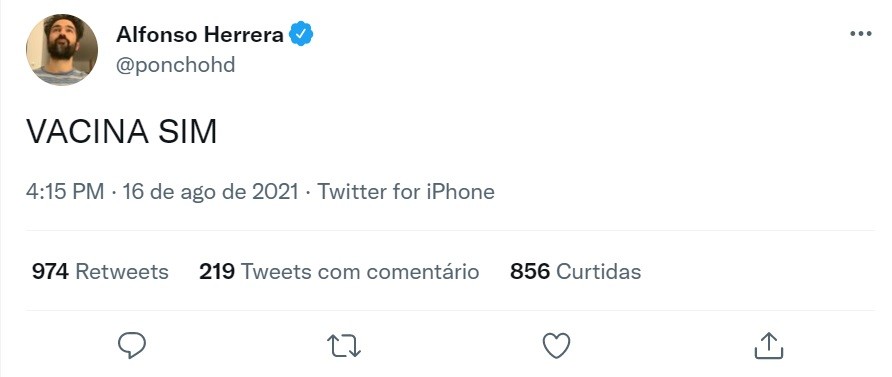
Task: Click the blue verified badge
Action: point(301,34)
